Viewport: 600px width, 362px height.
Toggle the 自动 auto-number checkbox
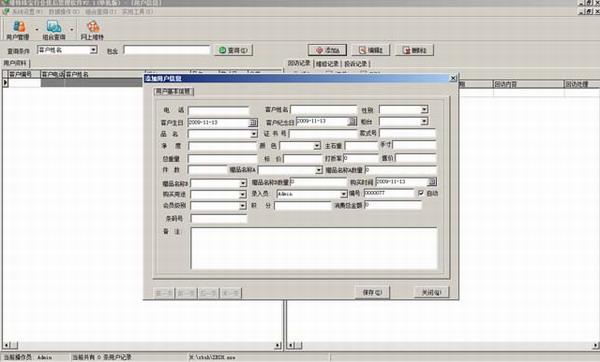(421, 193)
